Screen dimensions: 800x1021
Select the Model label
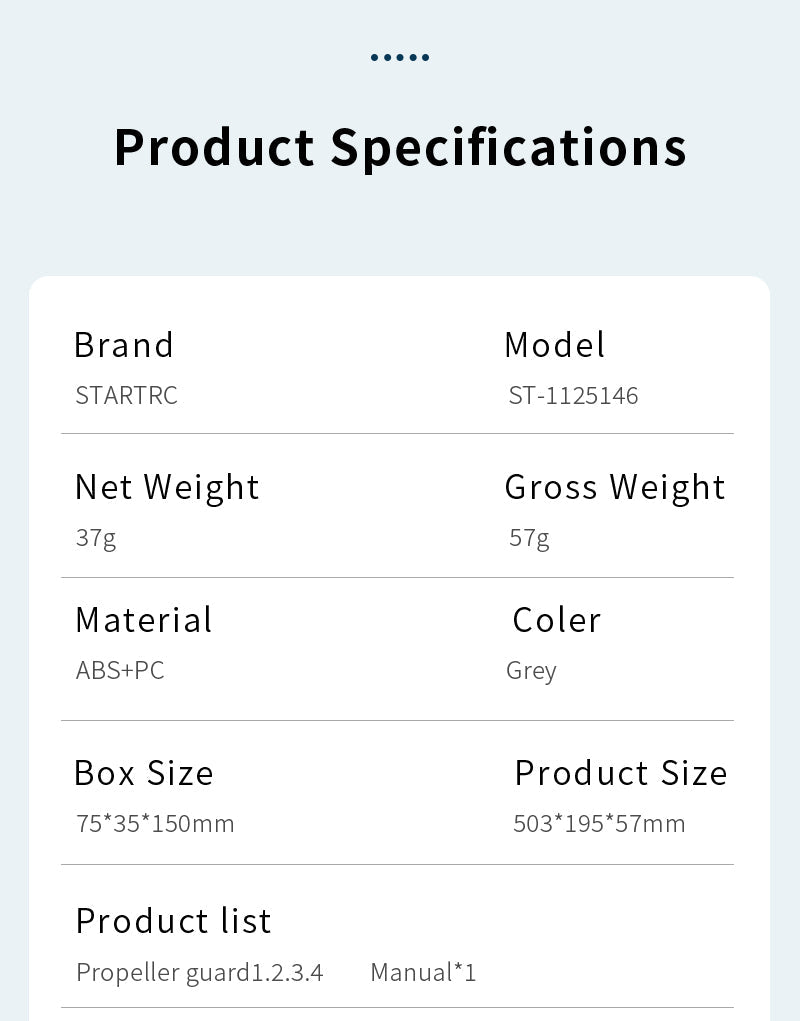[x=555, y=345]
